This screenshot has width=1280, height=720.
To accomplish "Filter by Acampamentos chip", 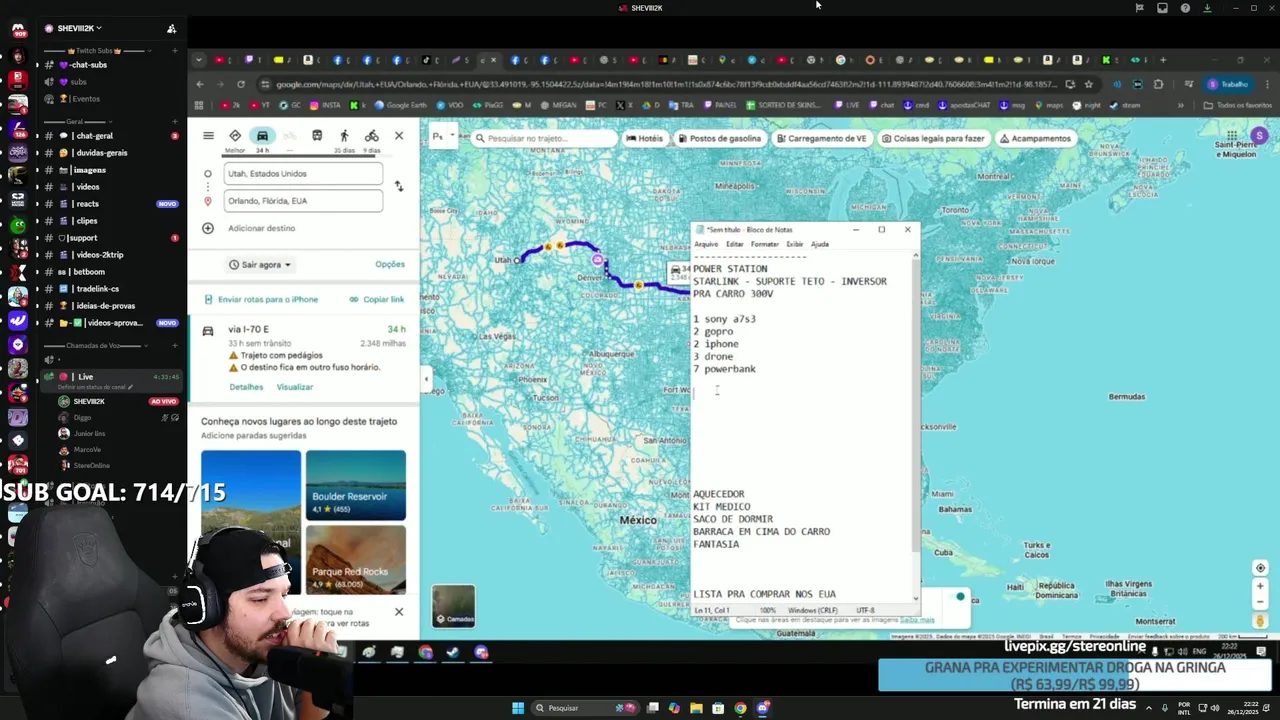I will 1034,139.
